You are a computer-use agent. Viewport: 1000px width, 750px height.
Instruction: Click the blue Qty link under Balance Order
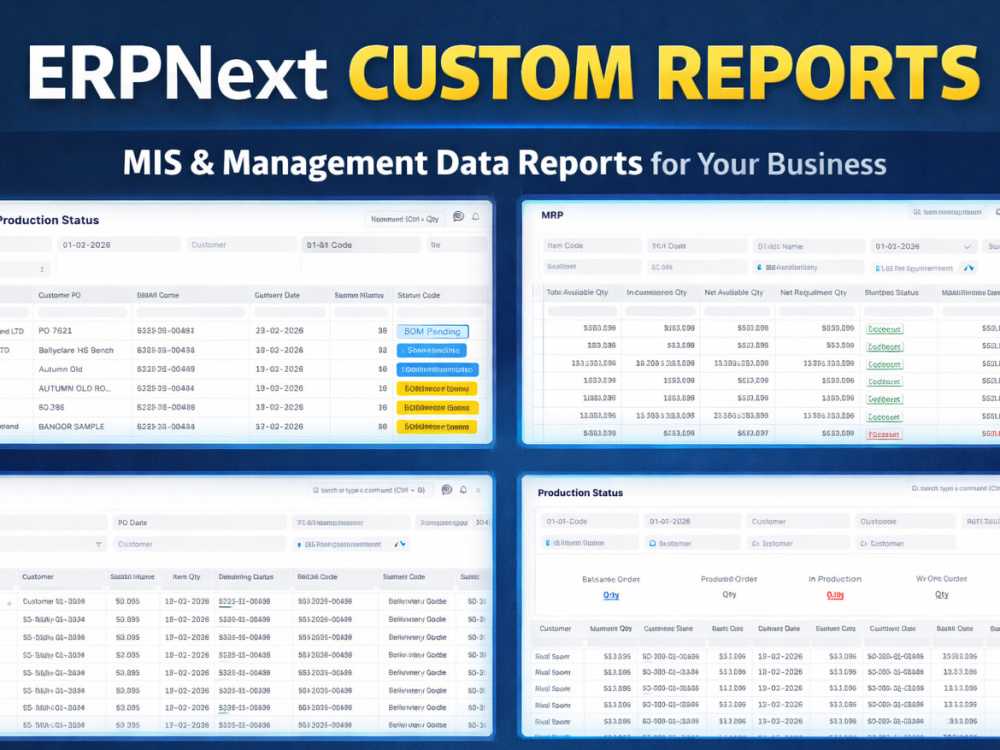[611, 595]
